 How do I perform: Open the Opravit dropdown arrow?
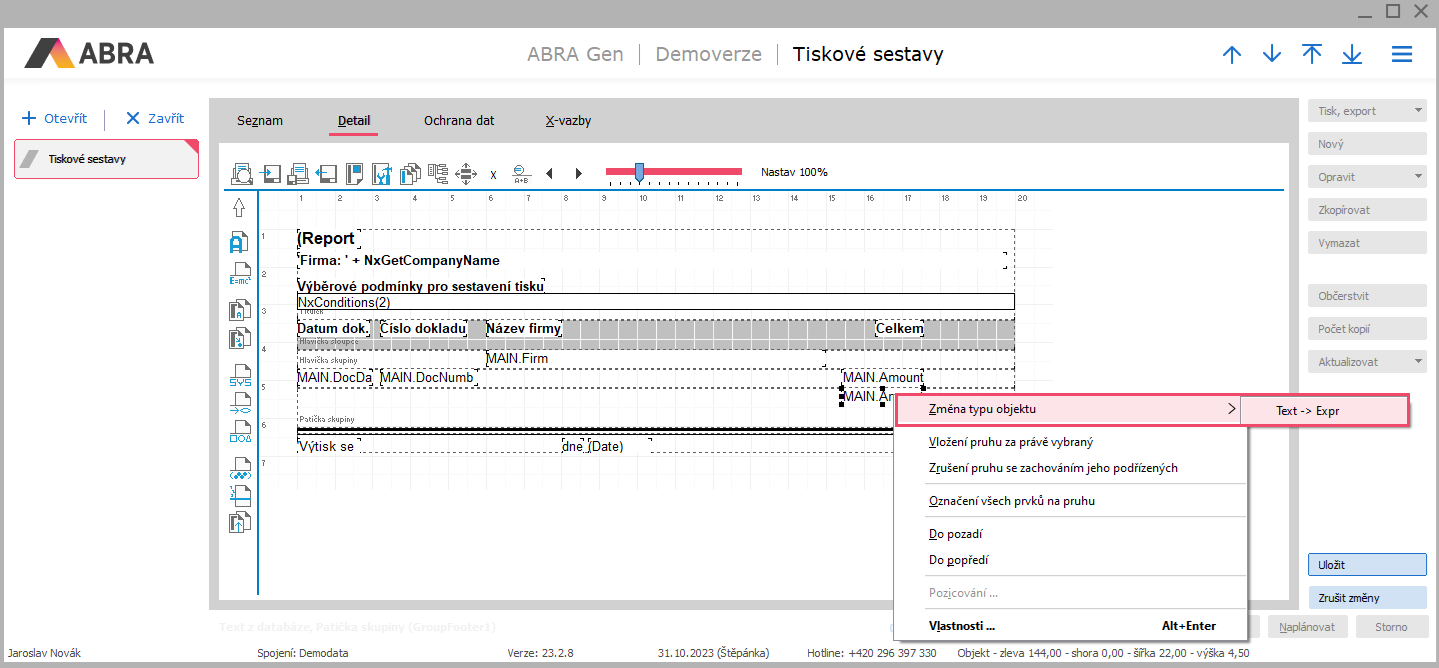[1418, 177]
